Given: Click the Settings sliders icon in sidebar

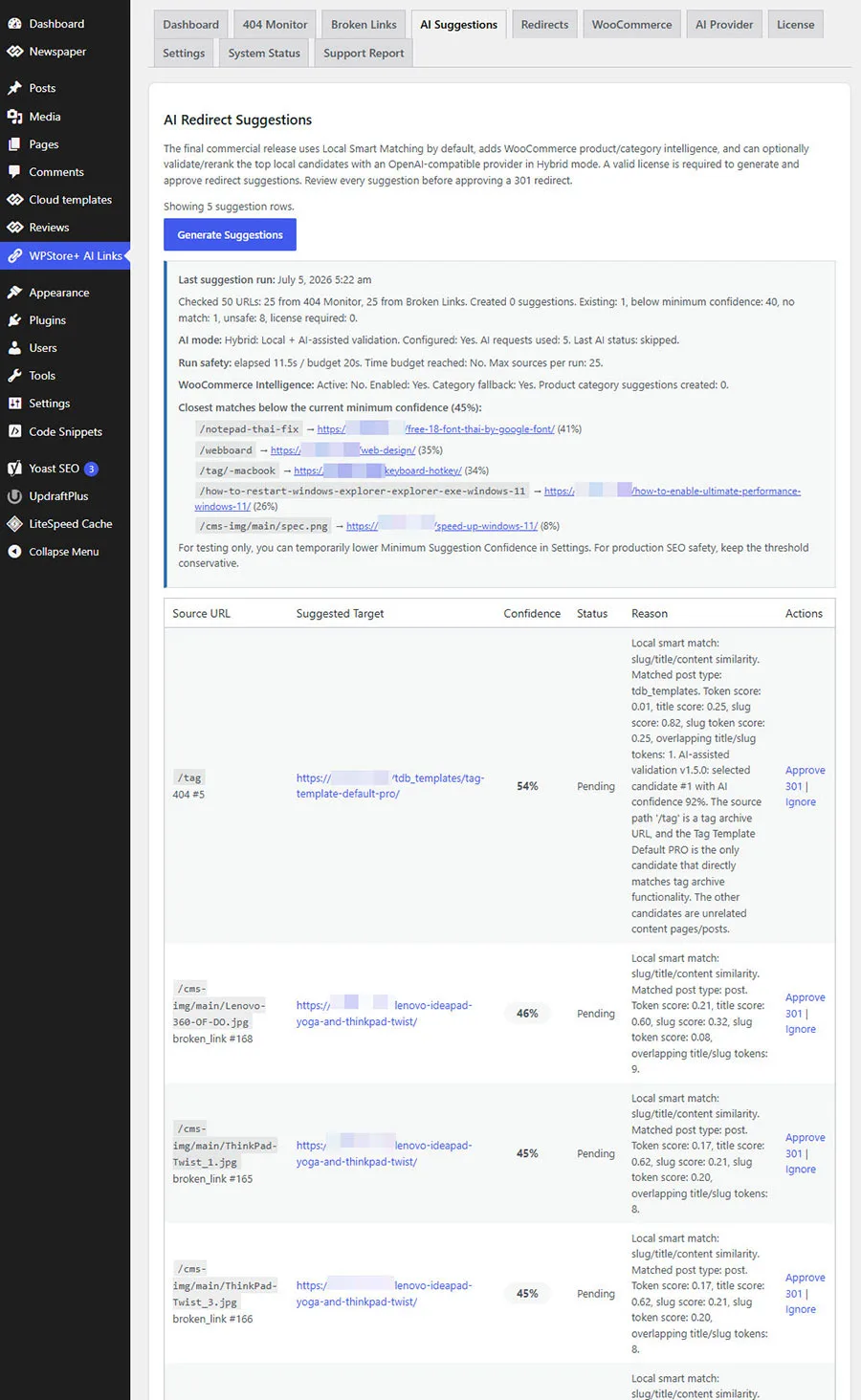Looking at the screenshot, I should pyautogui.click(x=14, y=404).
